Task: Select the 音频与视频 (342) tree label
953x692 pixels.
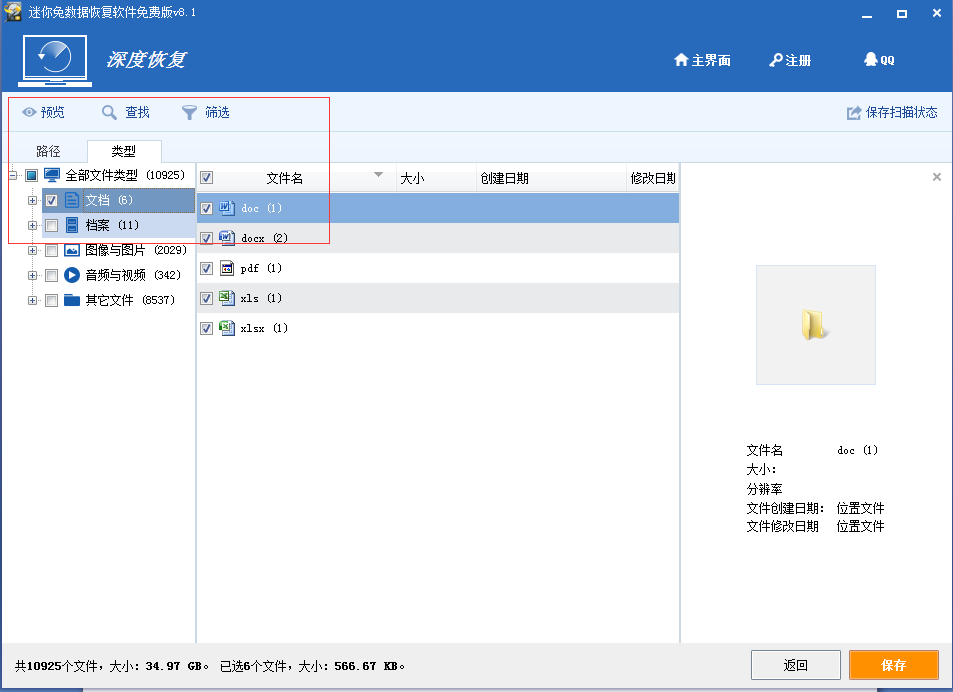Action: 132,275
